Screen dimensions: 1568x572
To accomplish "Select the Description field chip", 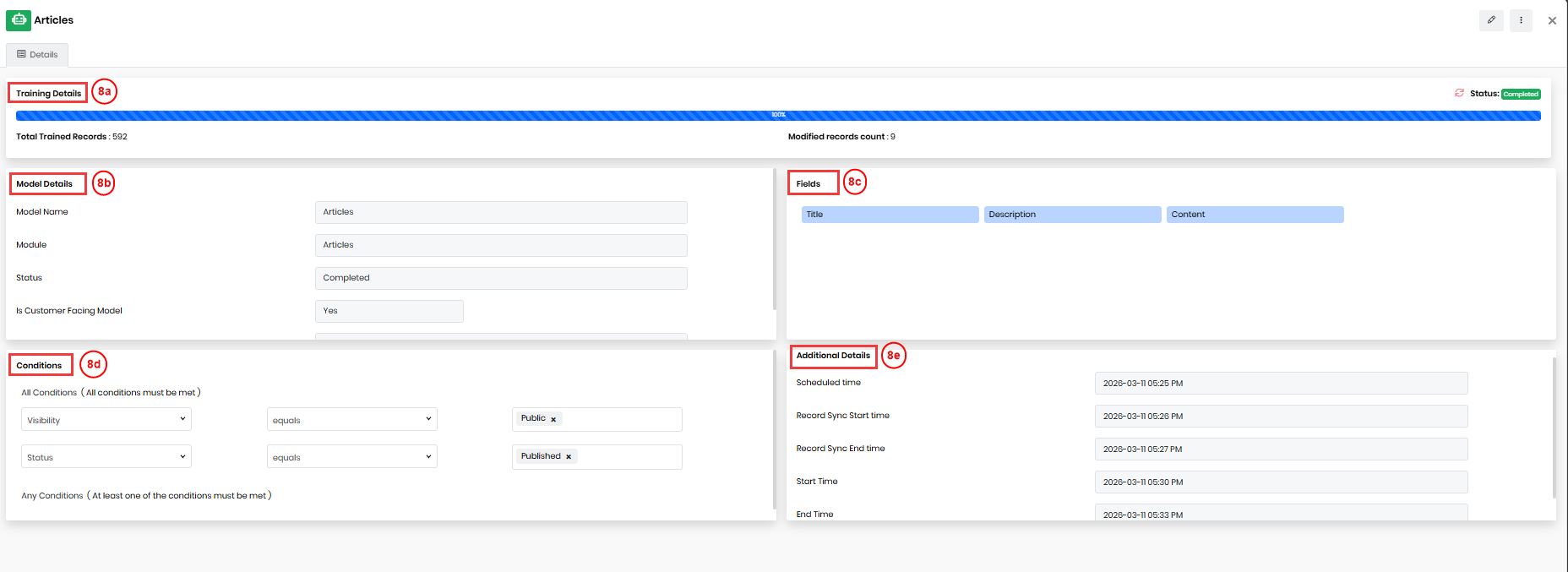I will pyautogui.click(x=1072, y=215).
